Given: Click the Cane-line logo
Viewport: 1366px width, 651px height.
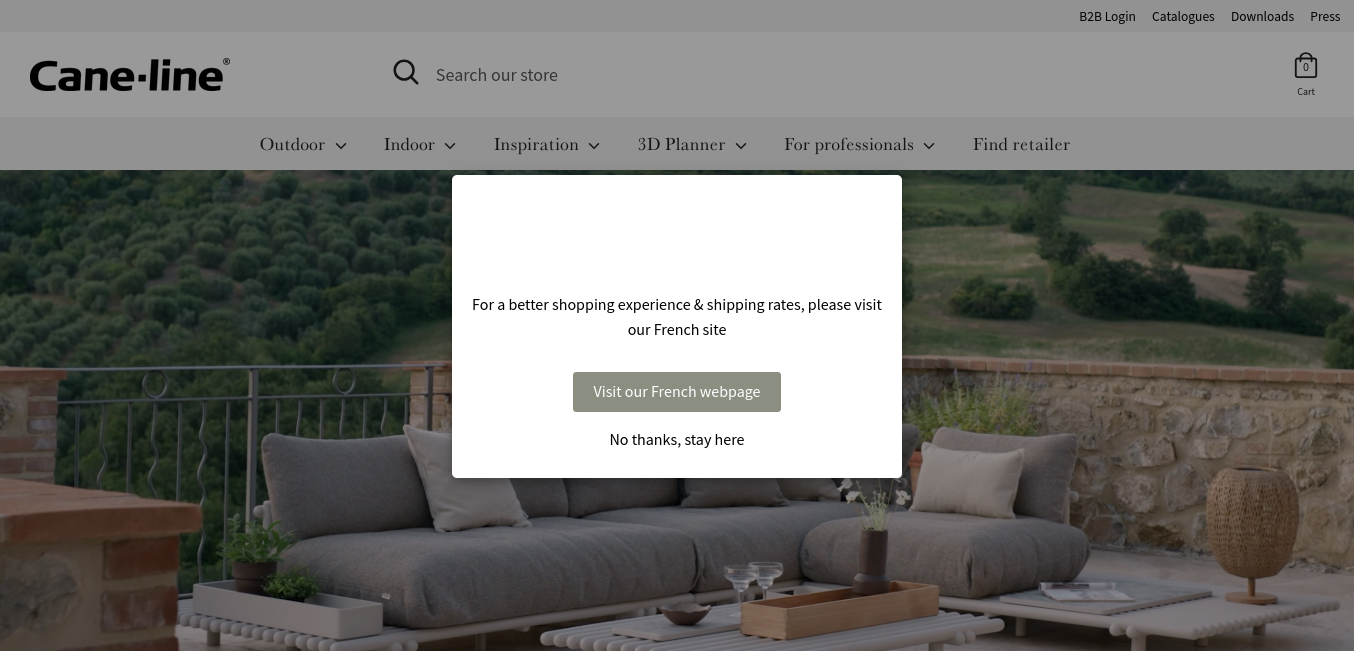Looking at the screenshot, I should [x=130, y=75].
